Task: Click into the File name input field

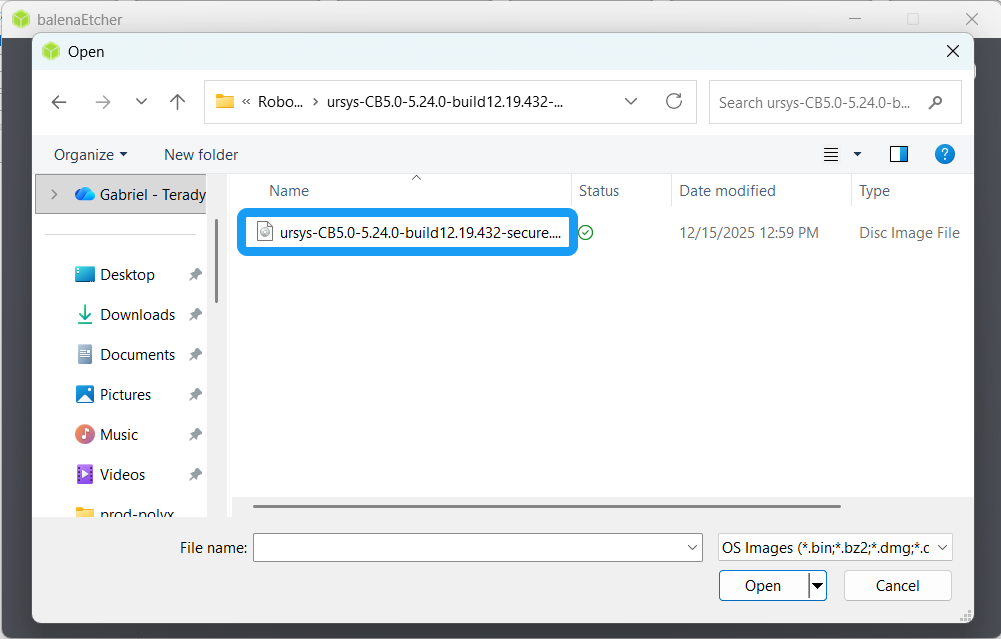Action: click(470, 547)
